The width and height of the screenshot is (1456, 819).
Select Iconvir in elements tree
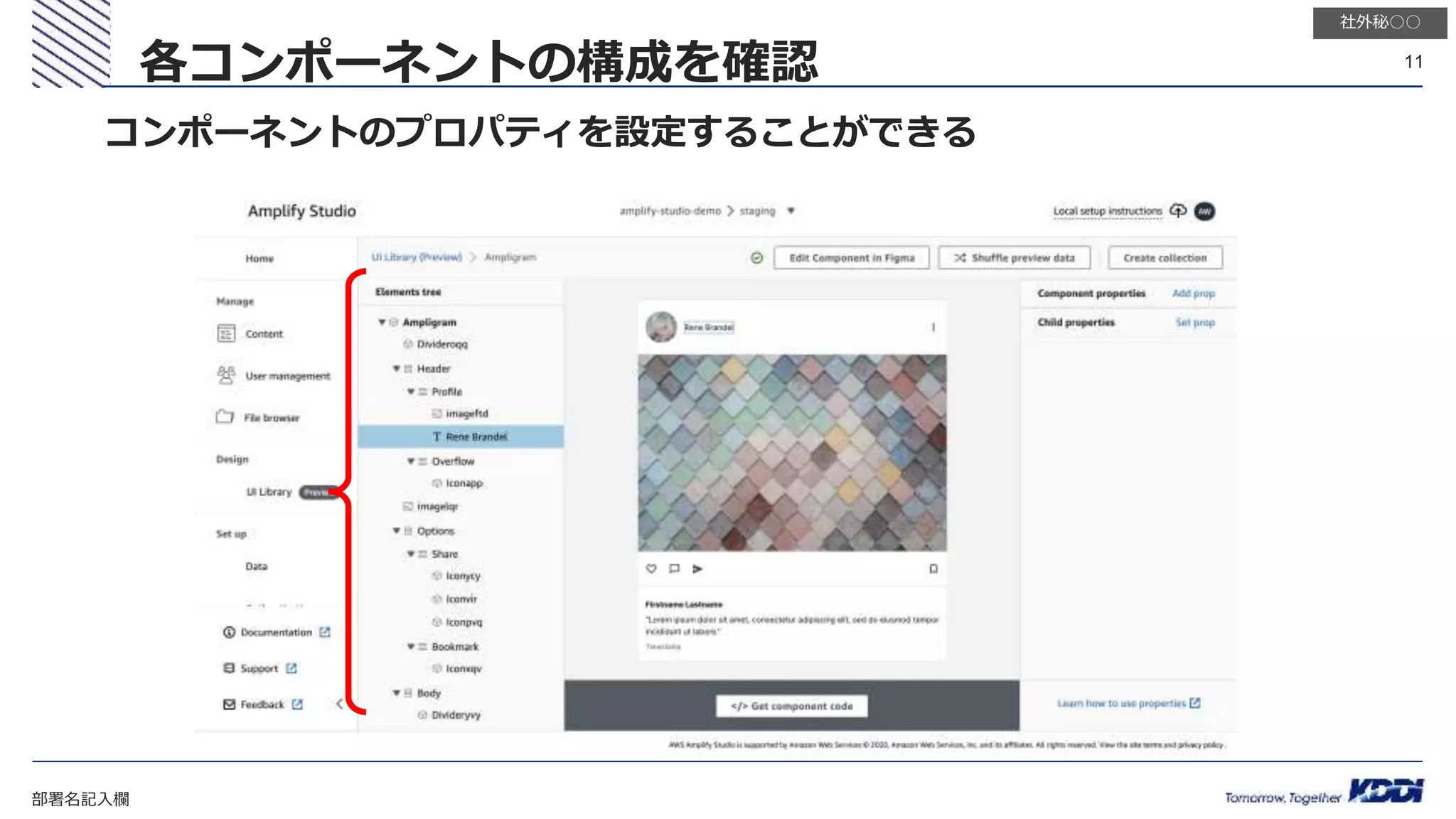[461, 599]
